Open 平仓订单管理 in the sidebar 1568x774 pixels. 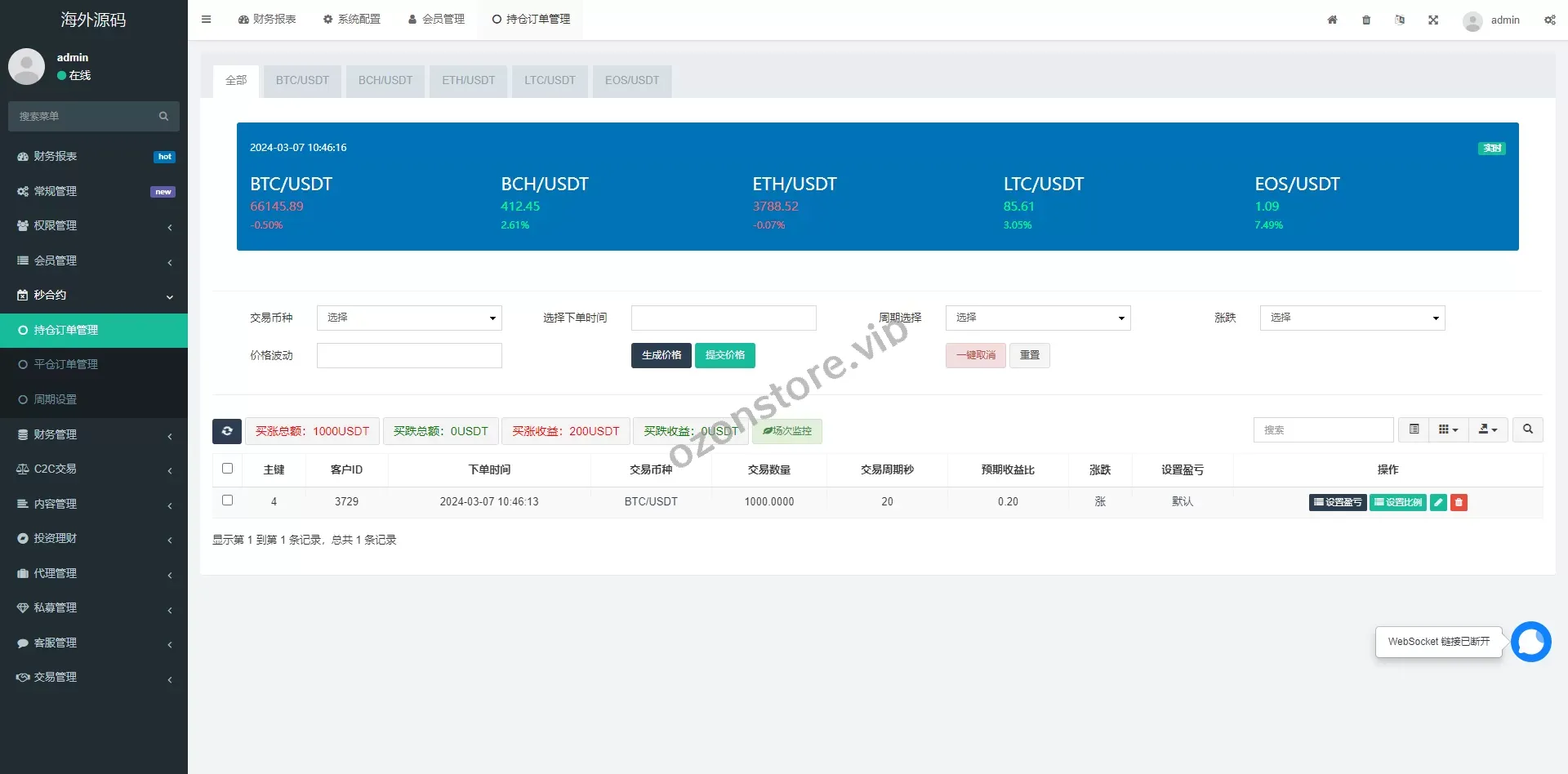click(65, 364)
